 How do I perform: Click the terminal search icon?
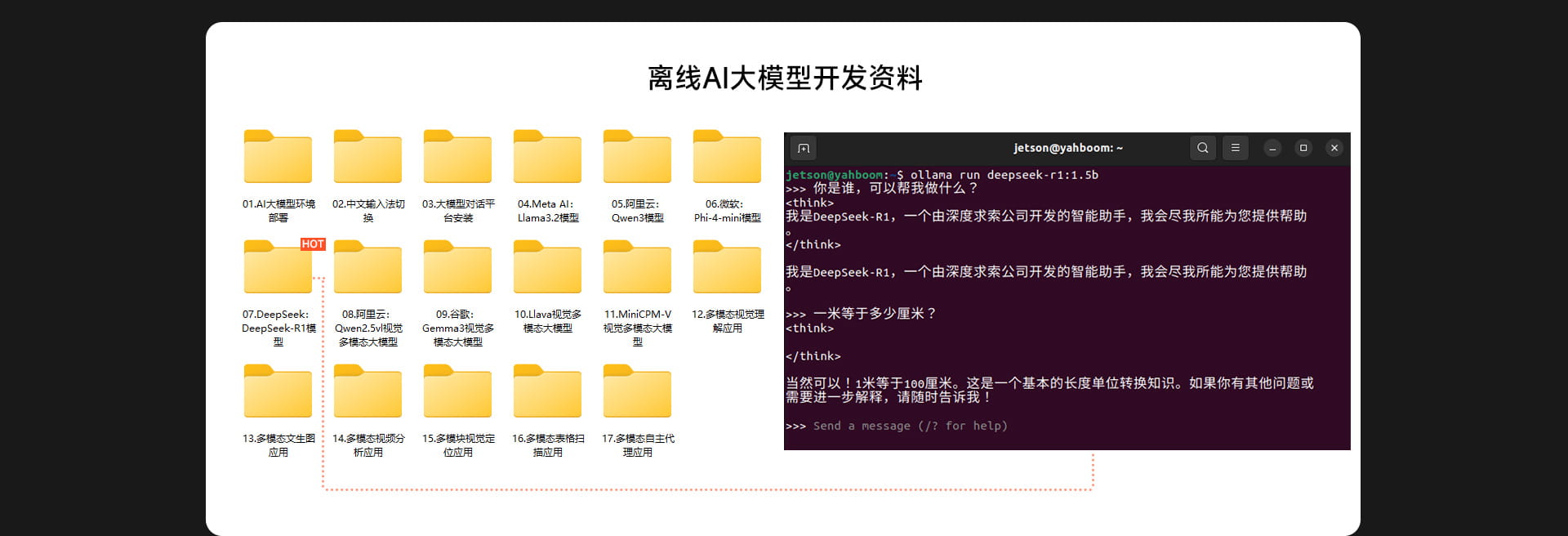click(1202, 148)
